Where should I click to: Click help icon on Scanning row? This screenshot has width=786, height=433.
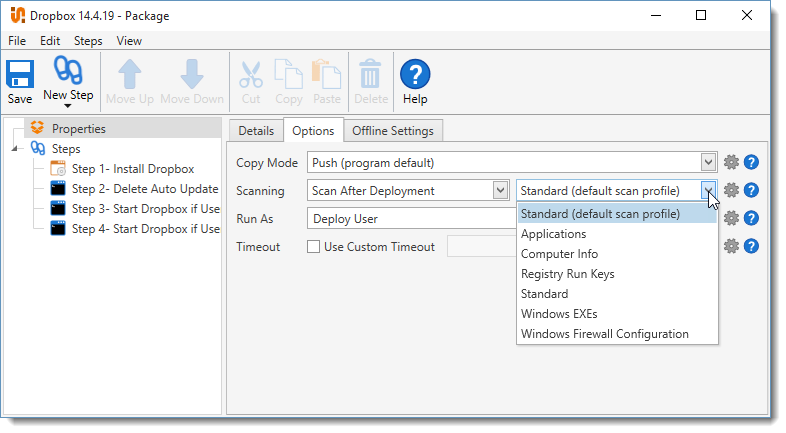[x=752, y=190]
